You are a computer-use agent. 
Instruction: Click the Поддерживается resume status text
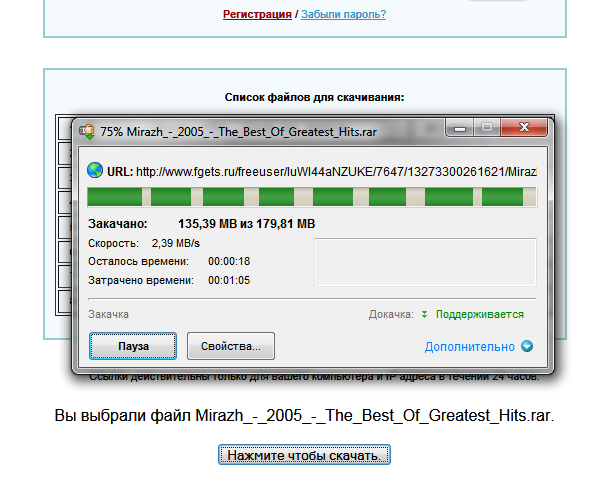tap(479, 314)
